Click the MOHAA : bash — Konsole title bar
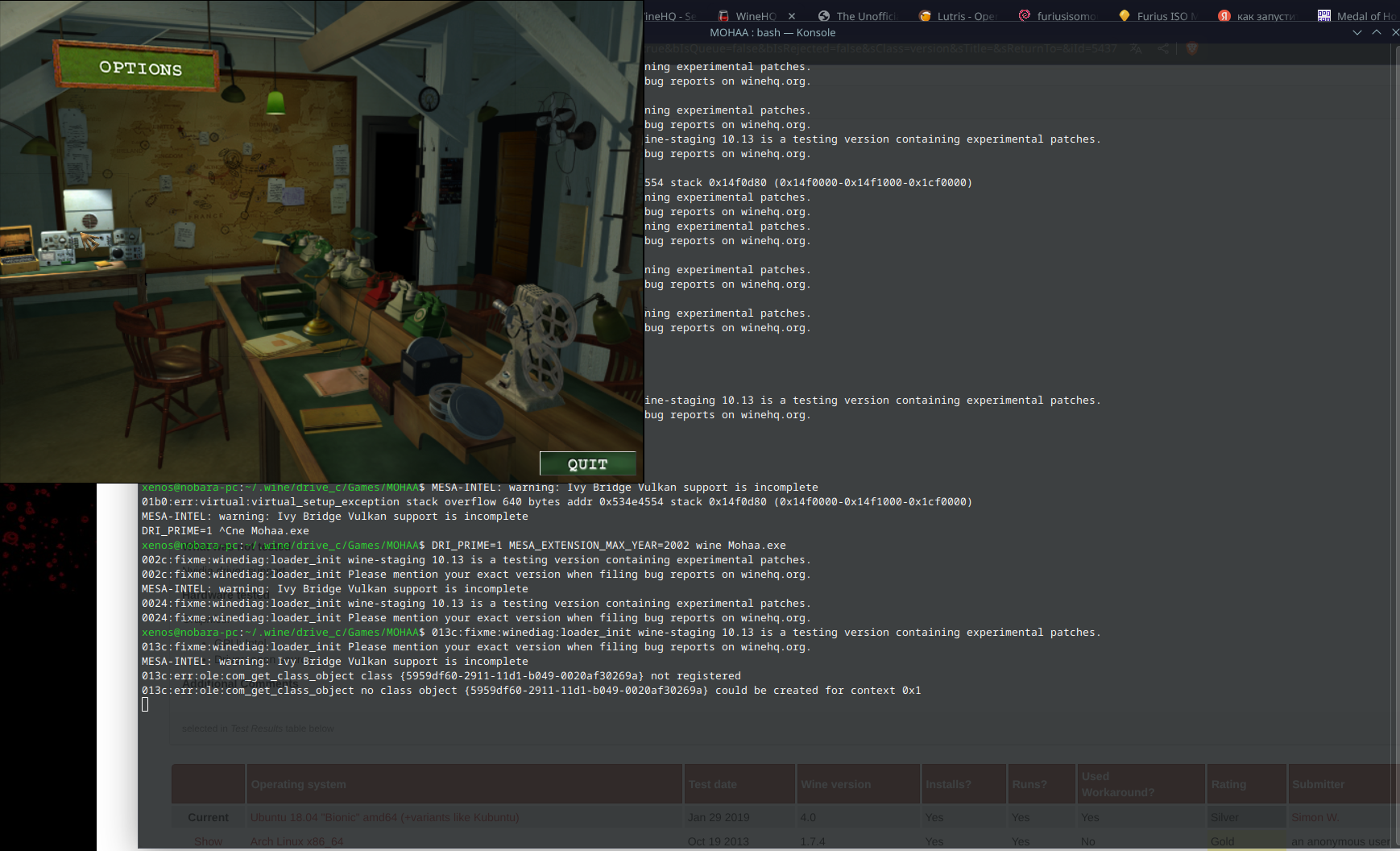Viewport: 1400px width, 851px height. coord(772,32)
